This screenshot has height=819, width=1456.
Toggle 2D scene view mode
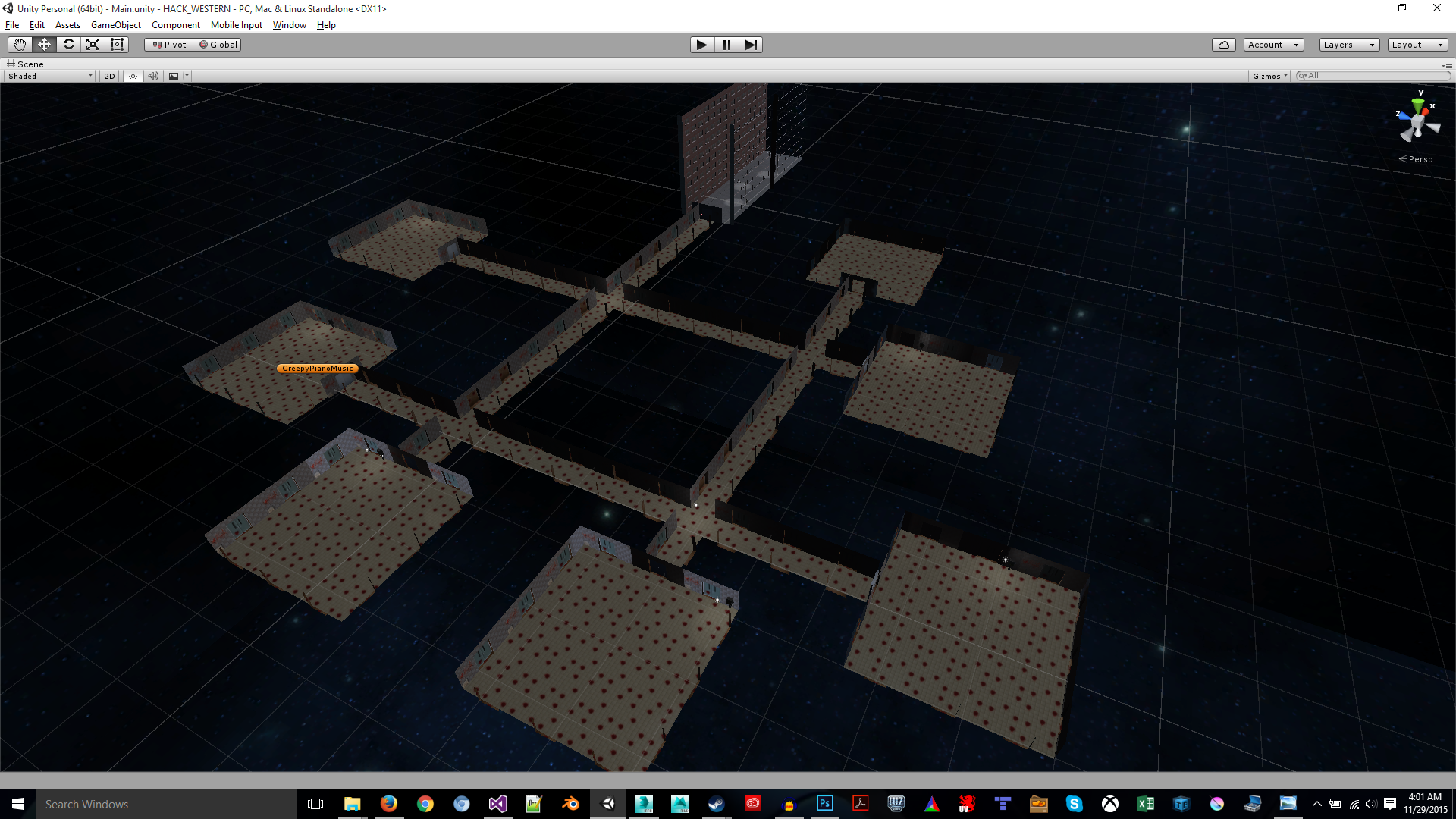[x=109, y=76]
